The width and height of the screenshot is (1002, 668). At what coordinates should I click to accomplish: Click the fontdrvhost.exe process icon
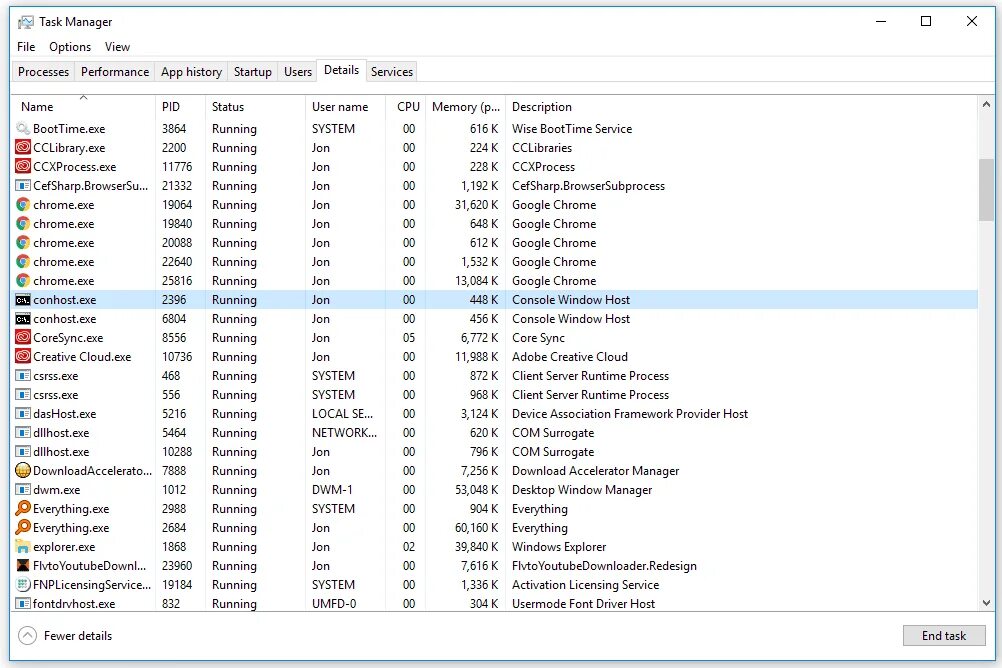point(23,603)
